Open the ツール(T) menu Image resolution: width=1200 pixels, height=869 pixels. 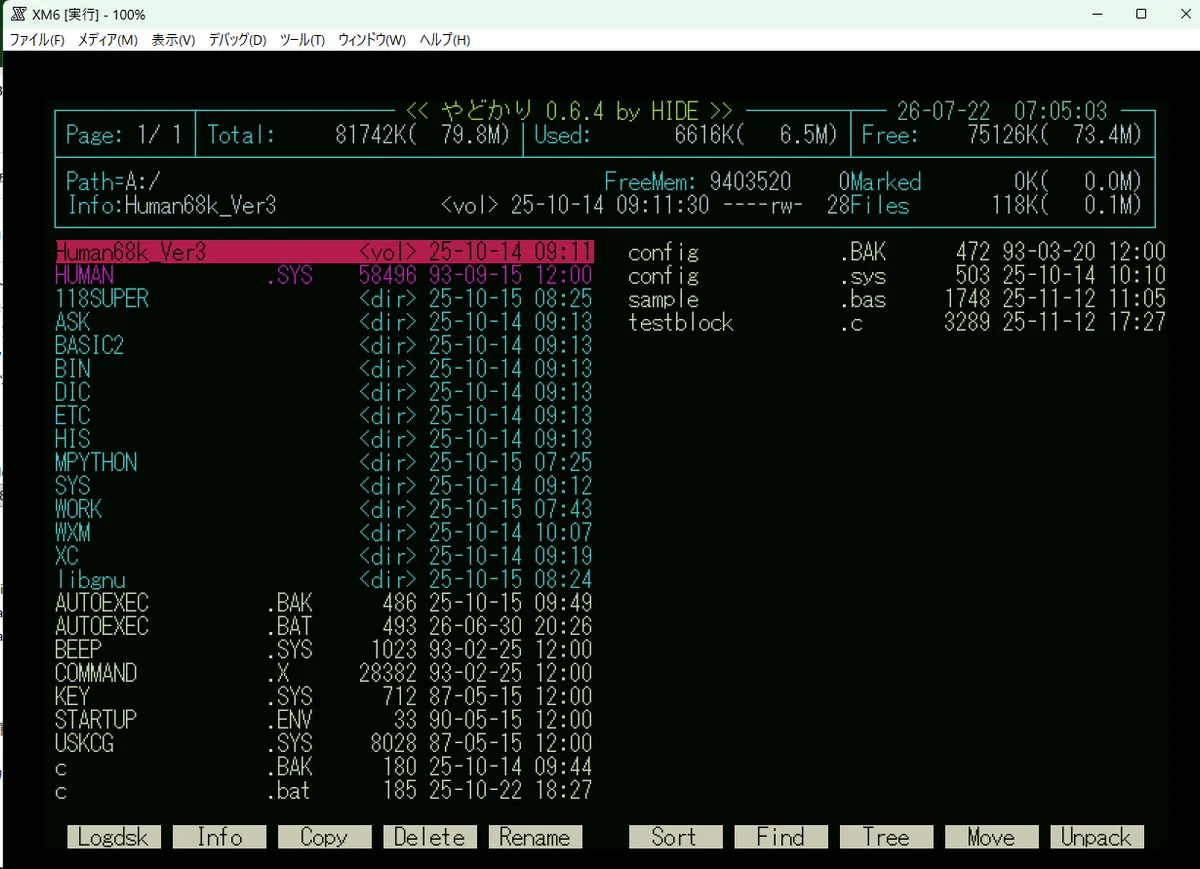[x=302, y=40]
